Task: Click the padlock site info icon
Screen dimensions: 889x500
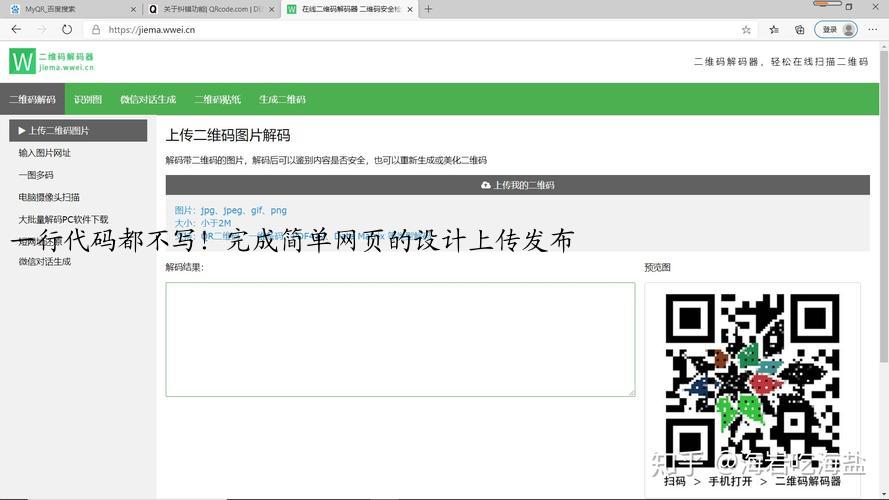Action: pos(96,29)
